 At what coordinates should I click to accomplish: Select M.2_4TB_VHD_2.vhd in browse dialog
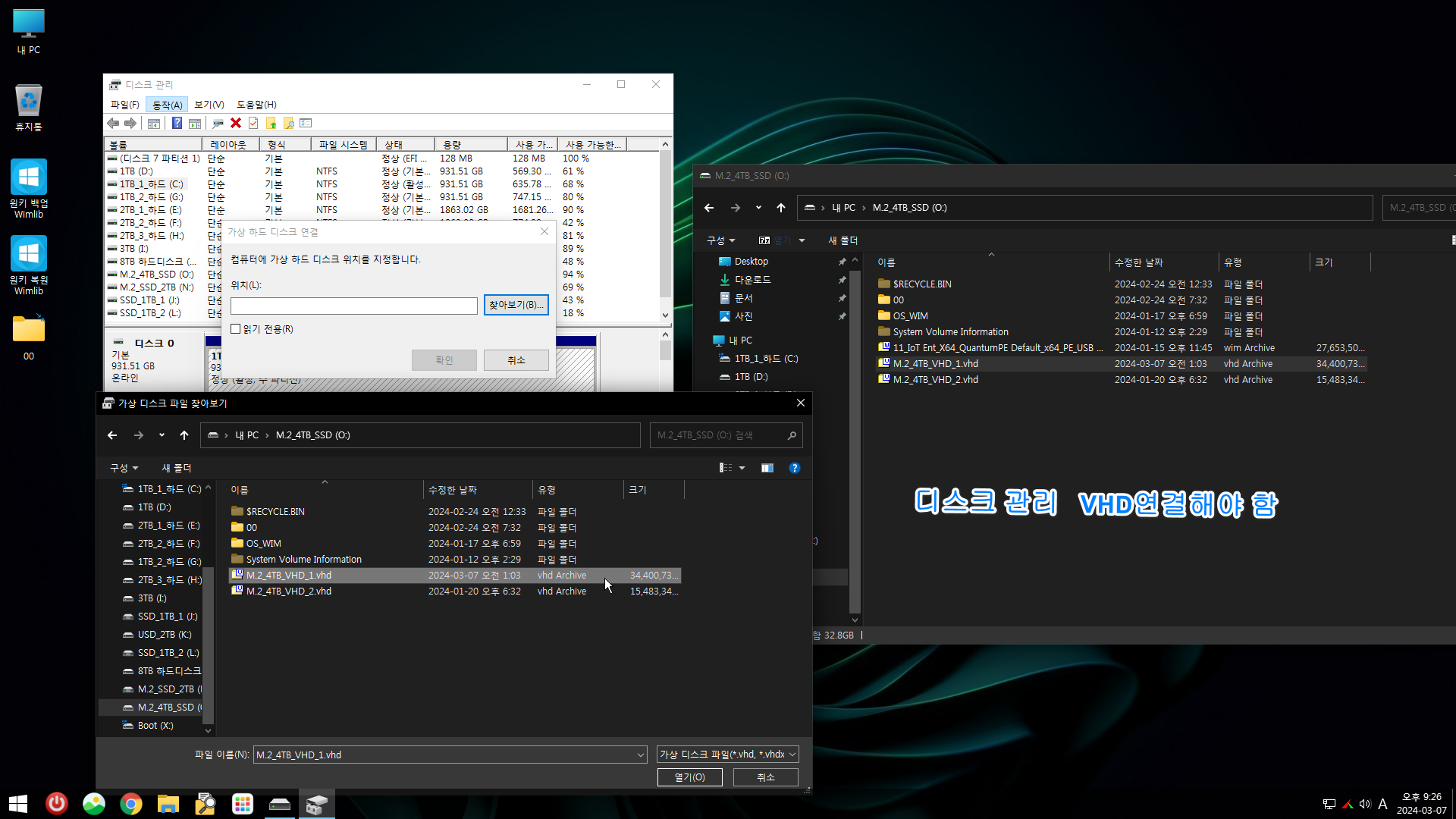pos(455,591)
